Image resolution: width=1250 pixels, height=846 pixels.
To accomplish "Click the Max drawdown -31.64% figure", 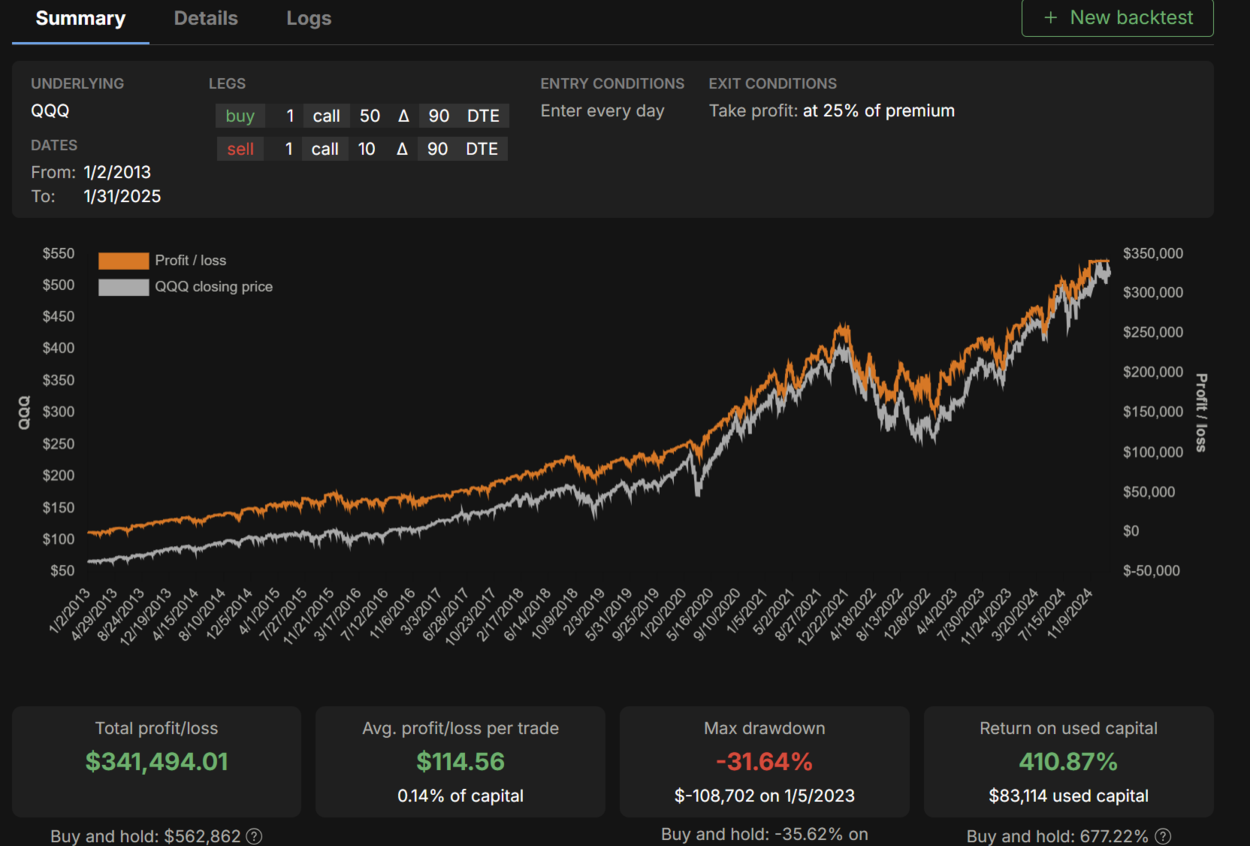I will 764,762.
